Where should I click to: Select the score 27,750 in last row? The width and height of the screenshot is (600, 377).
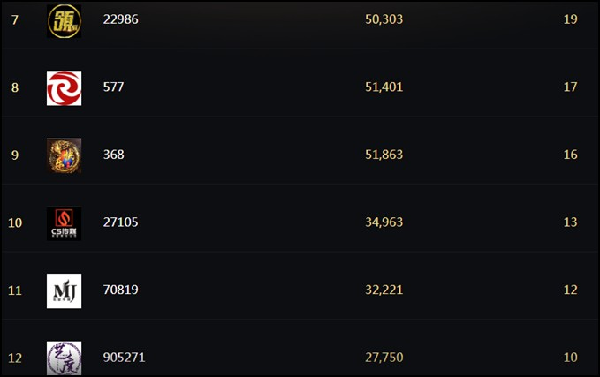click(384, 357)
